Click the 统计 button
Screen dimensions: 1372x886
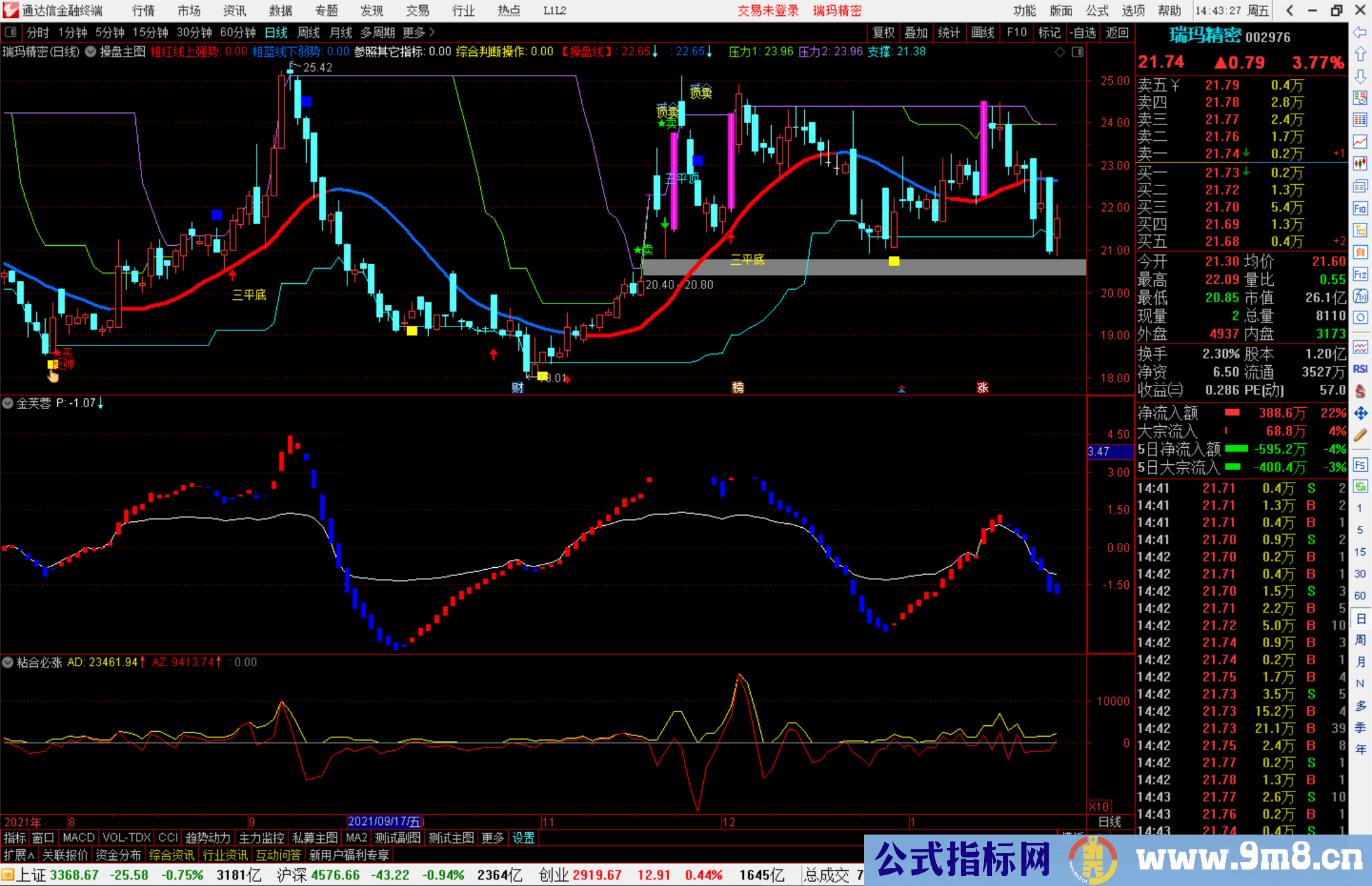[949, 32]
